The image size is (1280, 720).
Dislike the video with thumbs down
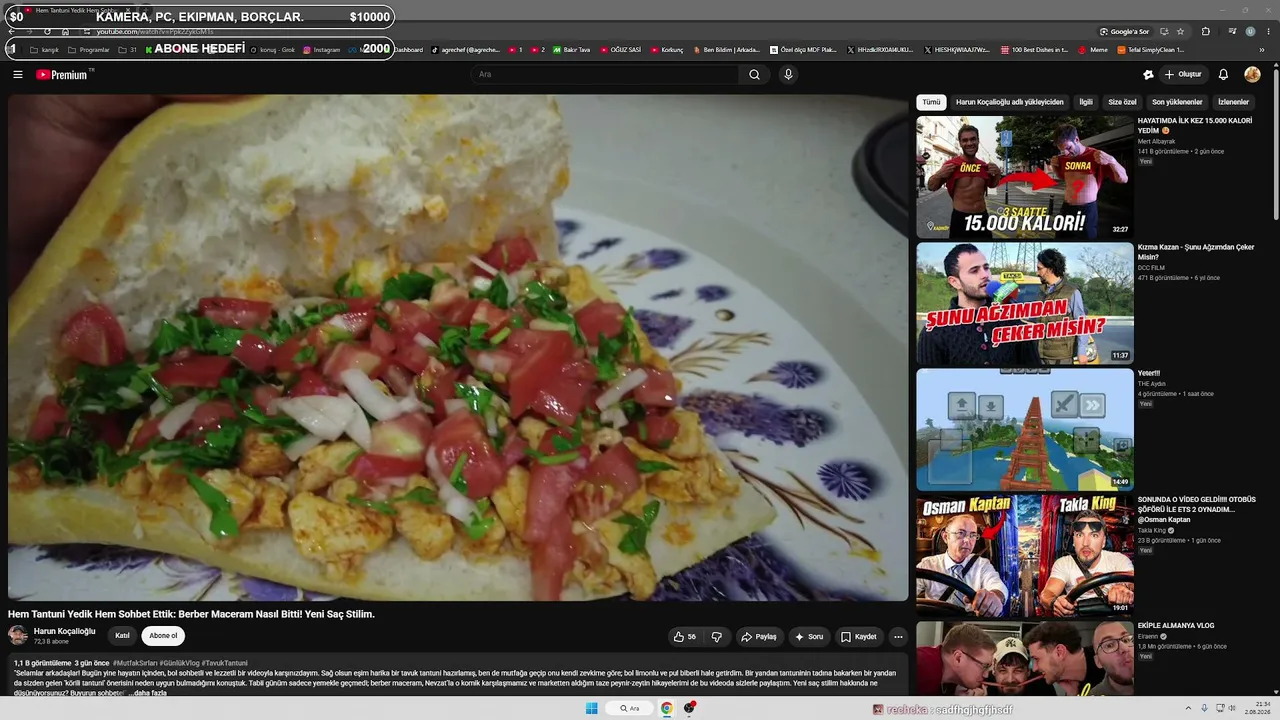pos(717,636)
